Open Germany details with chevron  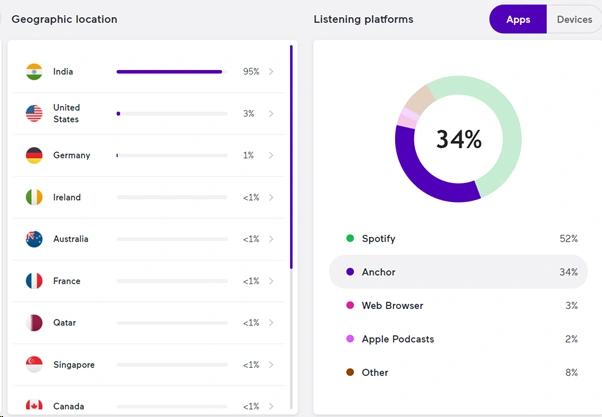pos(271,156)
